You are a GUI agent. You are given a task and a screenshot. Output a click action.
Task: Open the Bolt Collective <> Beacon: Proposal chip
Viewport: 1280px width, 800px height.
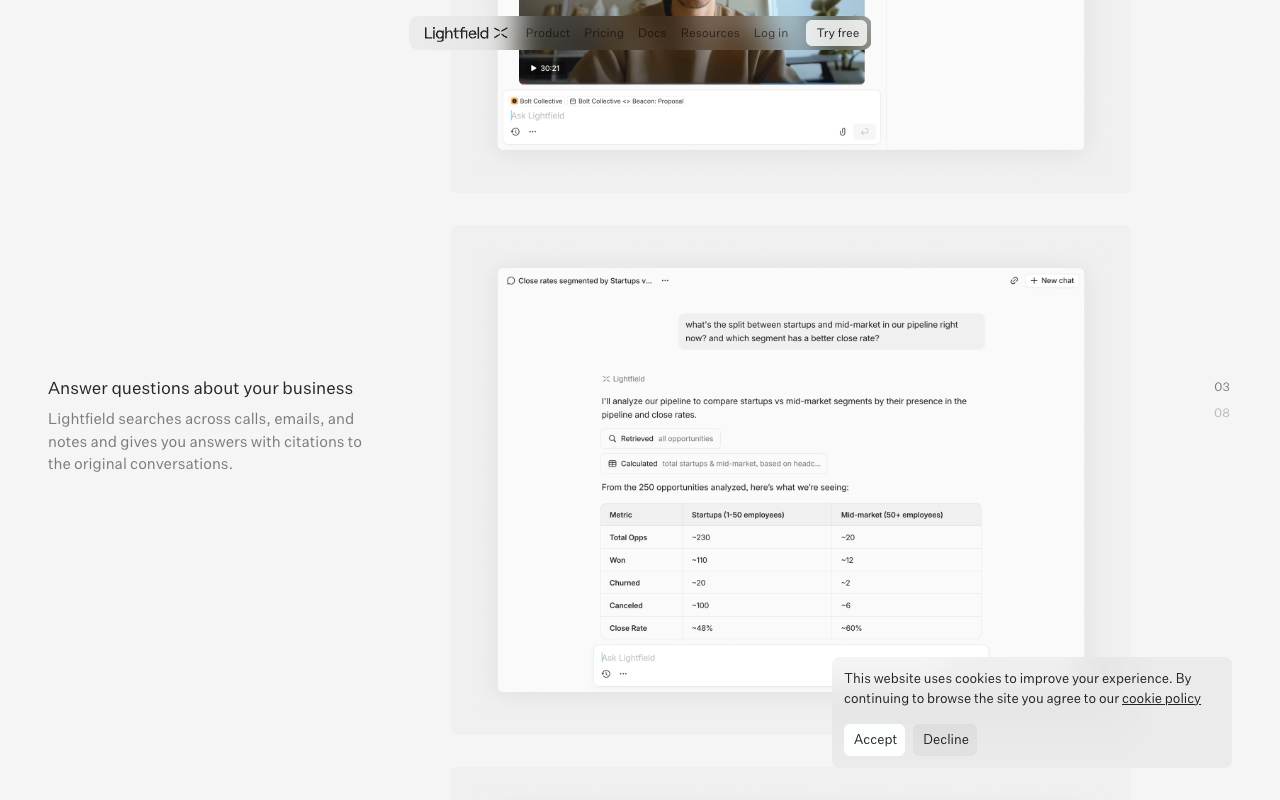point(627,101)
